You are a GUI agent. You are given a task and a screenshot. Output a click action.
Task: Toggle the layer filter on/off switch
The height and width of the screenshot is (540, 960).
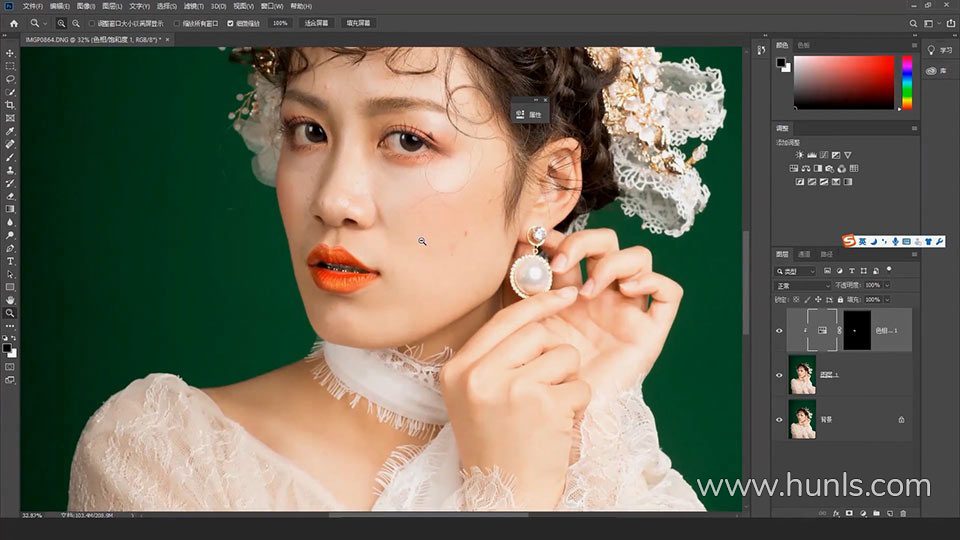click(889, 269)
